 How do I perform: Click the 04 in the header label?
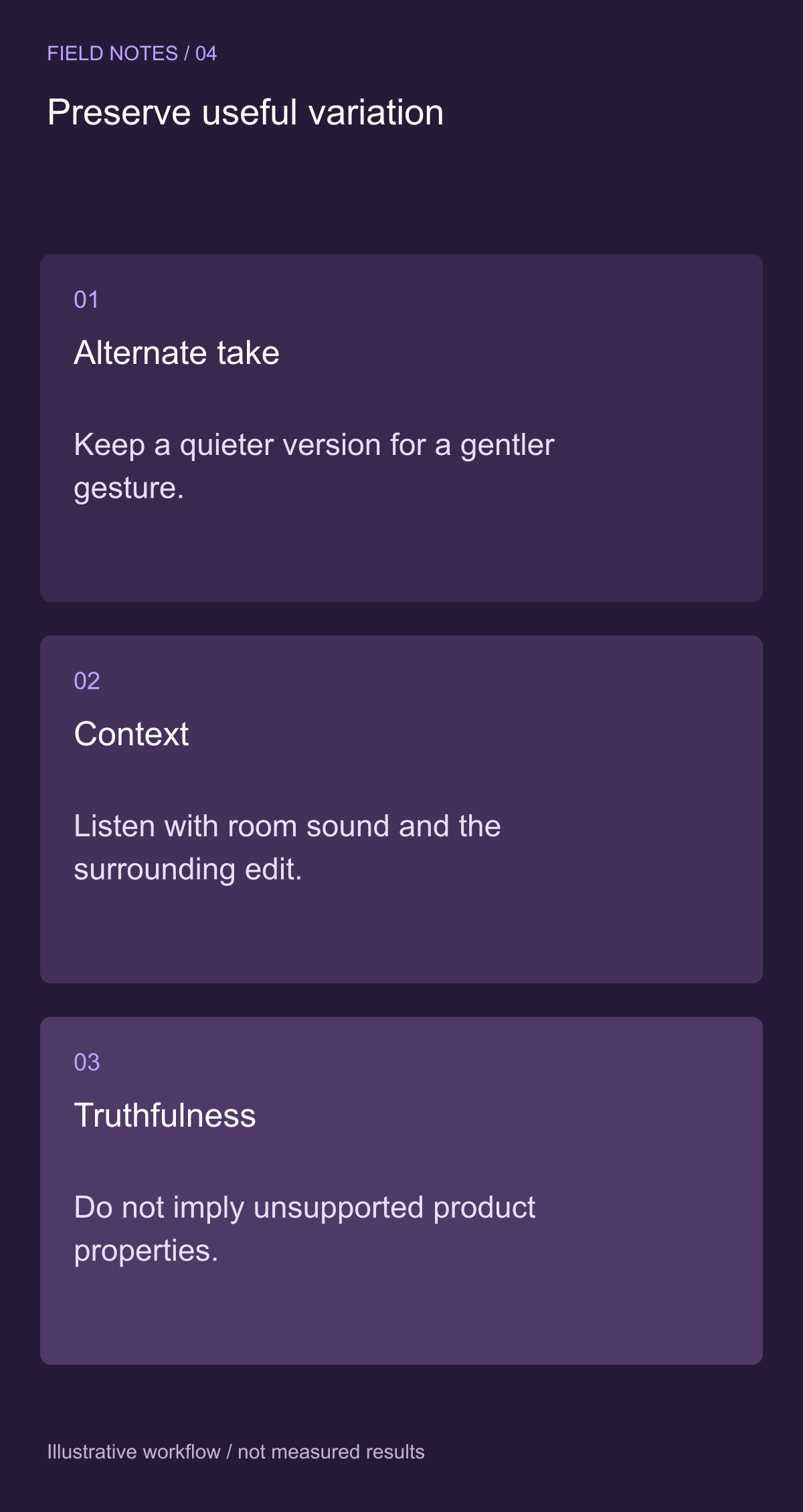point(206,54)
